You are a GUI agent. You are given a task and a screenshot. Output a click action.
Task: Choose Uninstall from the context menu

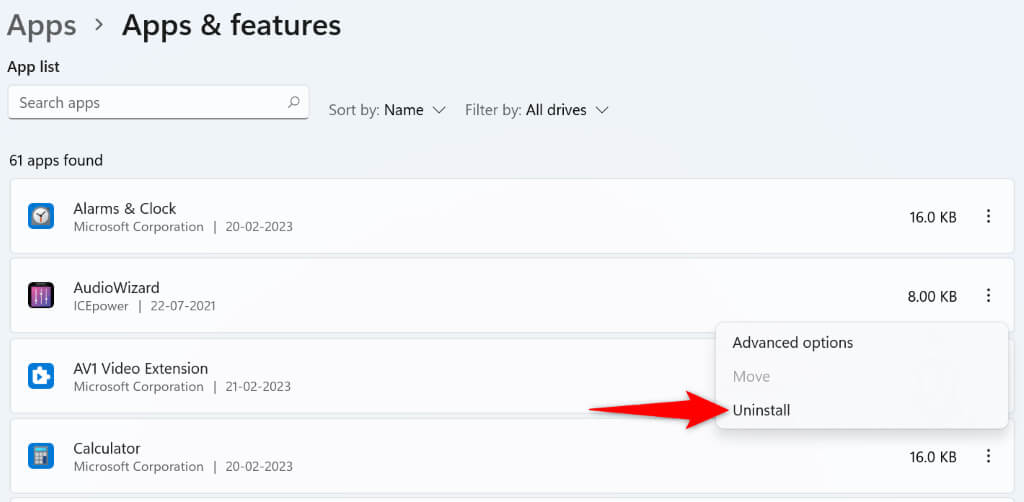(x=761, y=410)
